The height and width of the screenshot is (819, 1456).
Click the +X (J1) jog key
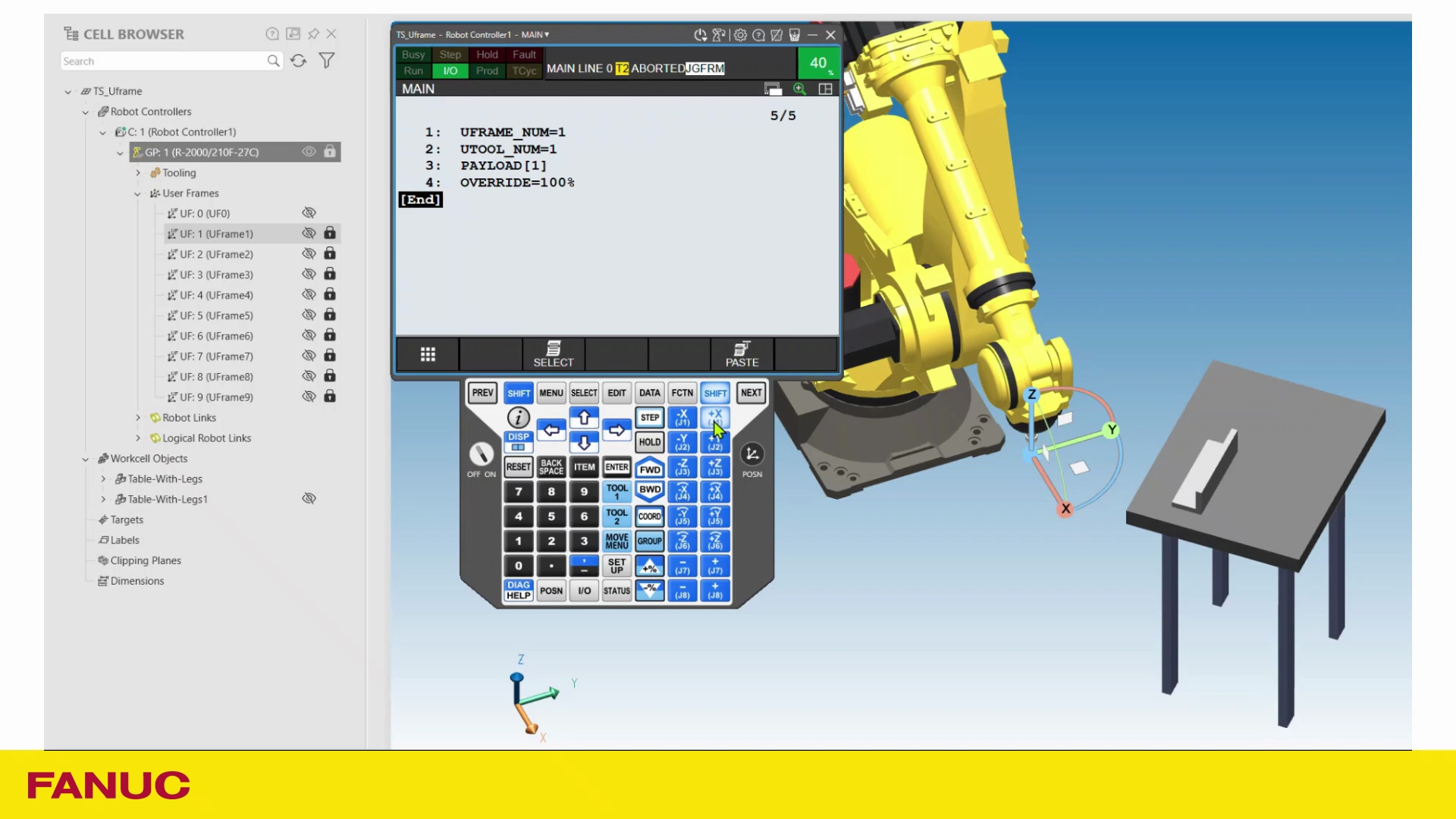[715, 418]
